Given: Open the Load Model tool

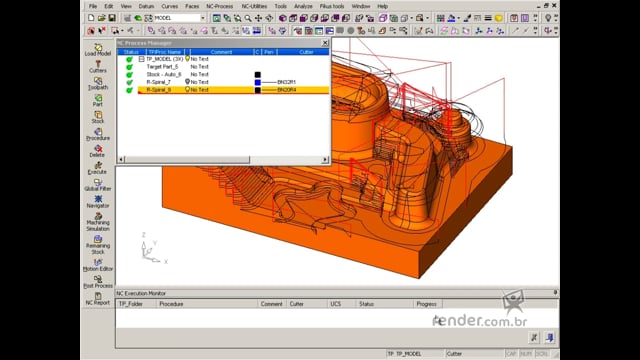Looking at the screenshot, I should [98, 50].
